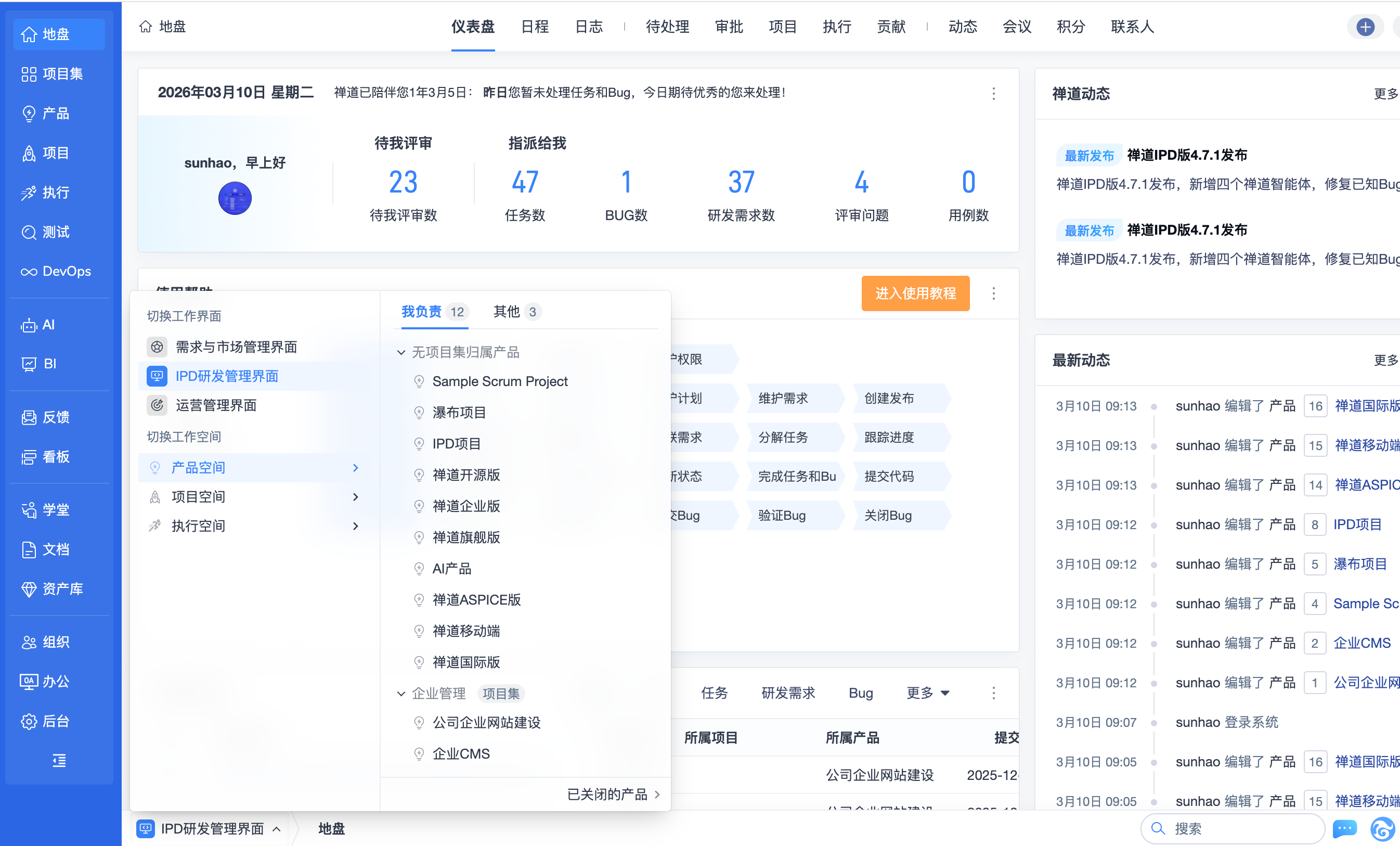Viewport: 1400px width, 846px height.
Task: Open the AI robot sidebar icon
Action: 30,325
